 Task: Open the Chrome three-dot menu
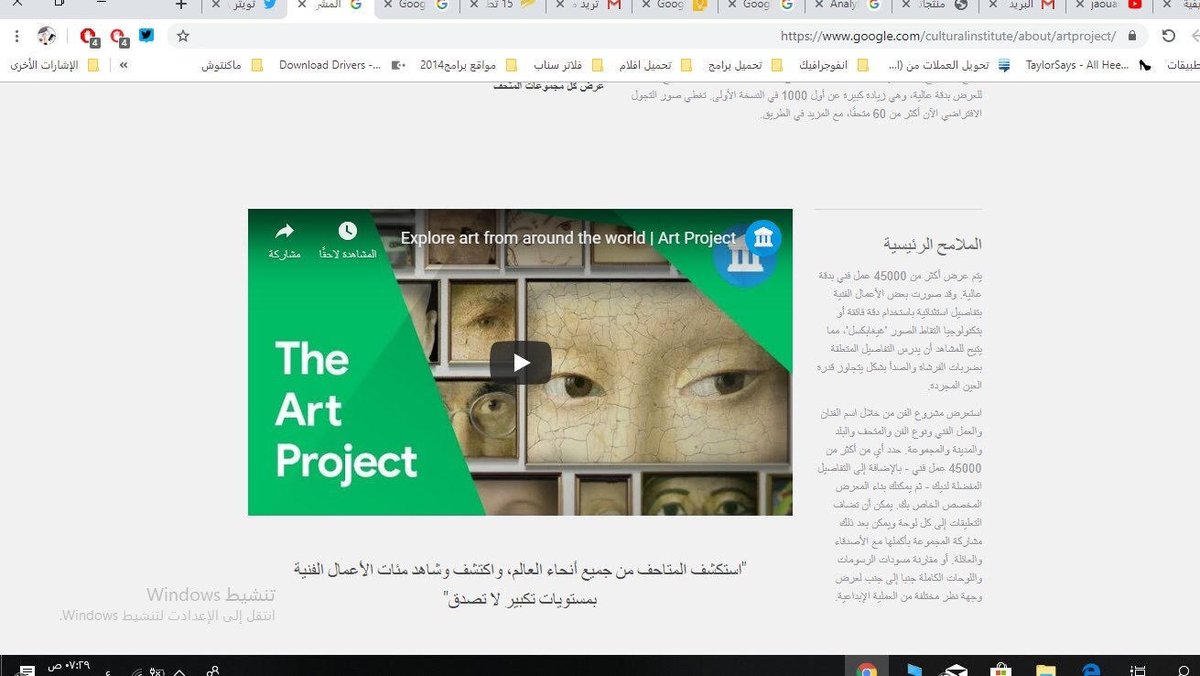(15, 36)
